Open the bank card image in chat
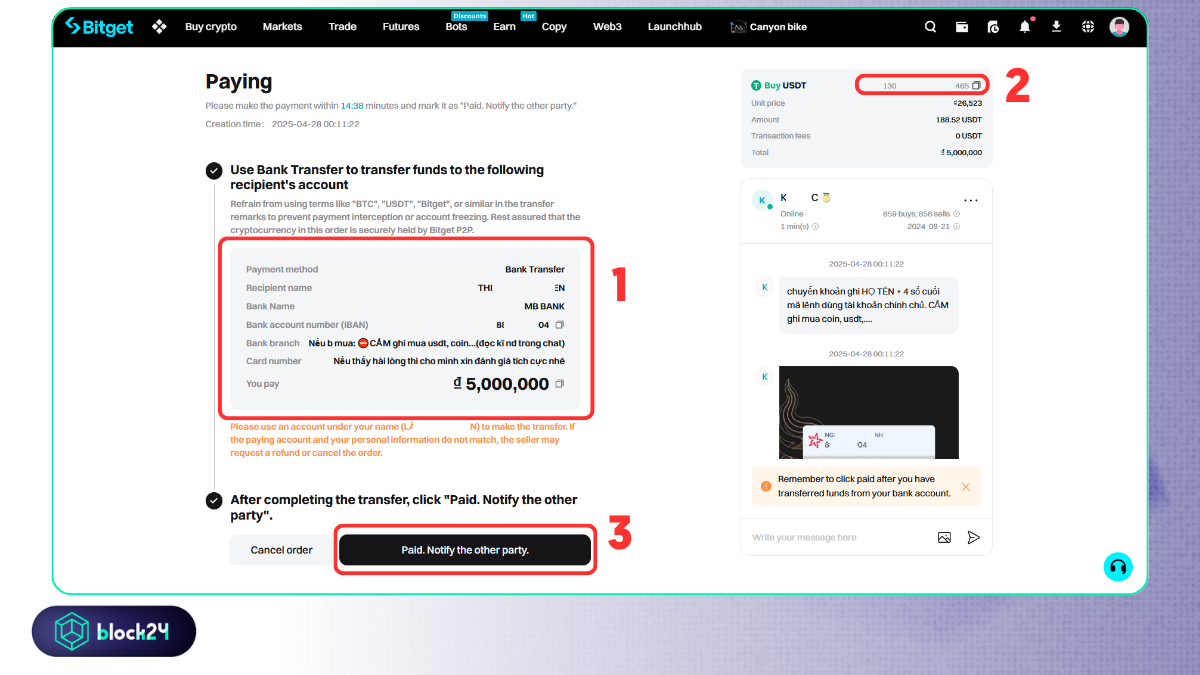This screenshot has height=675, width=1200. coord(868,412)
